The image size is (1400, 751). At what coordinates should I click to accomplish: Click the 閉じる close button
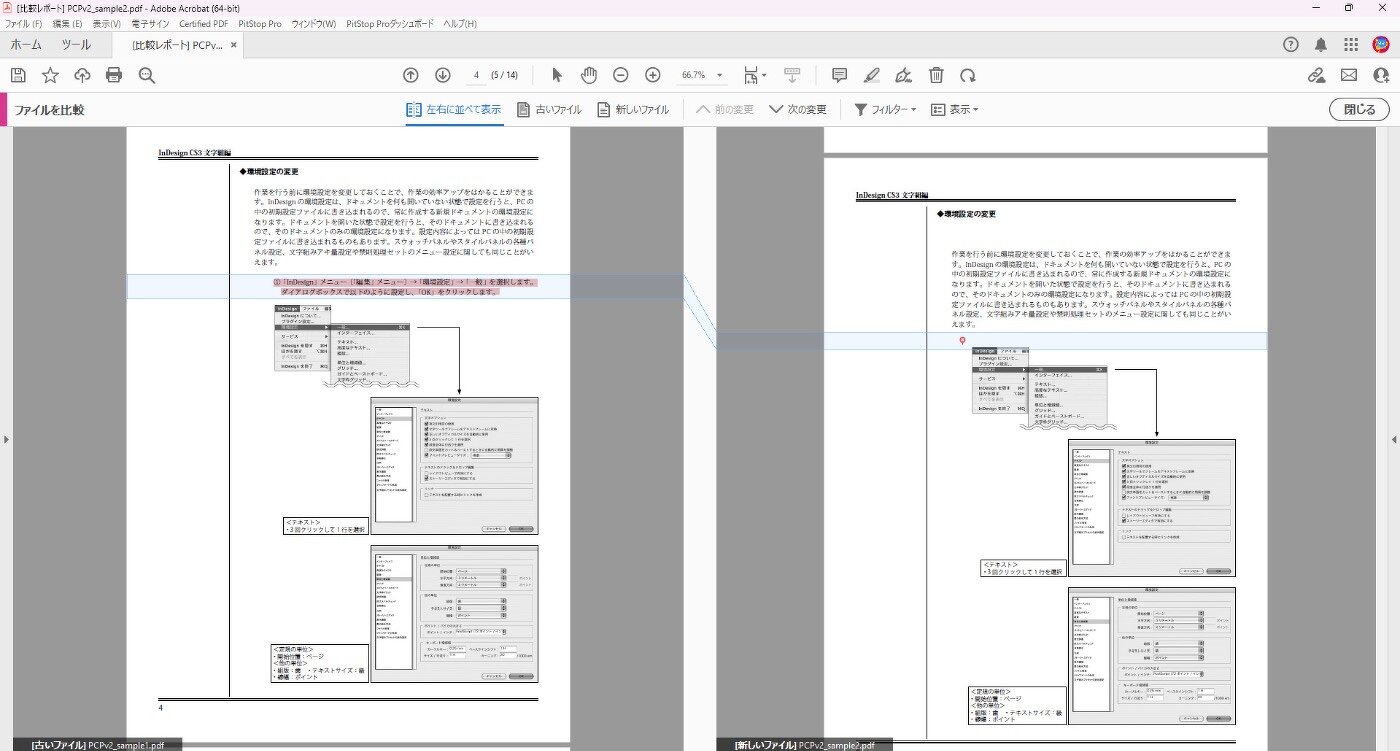1359,110
